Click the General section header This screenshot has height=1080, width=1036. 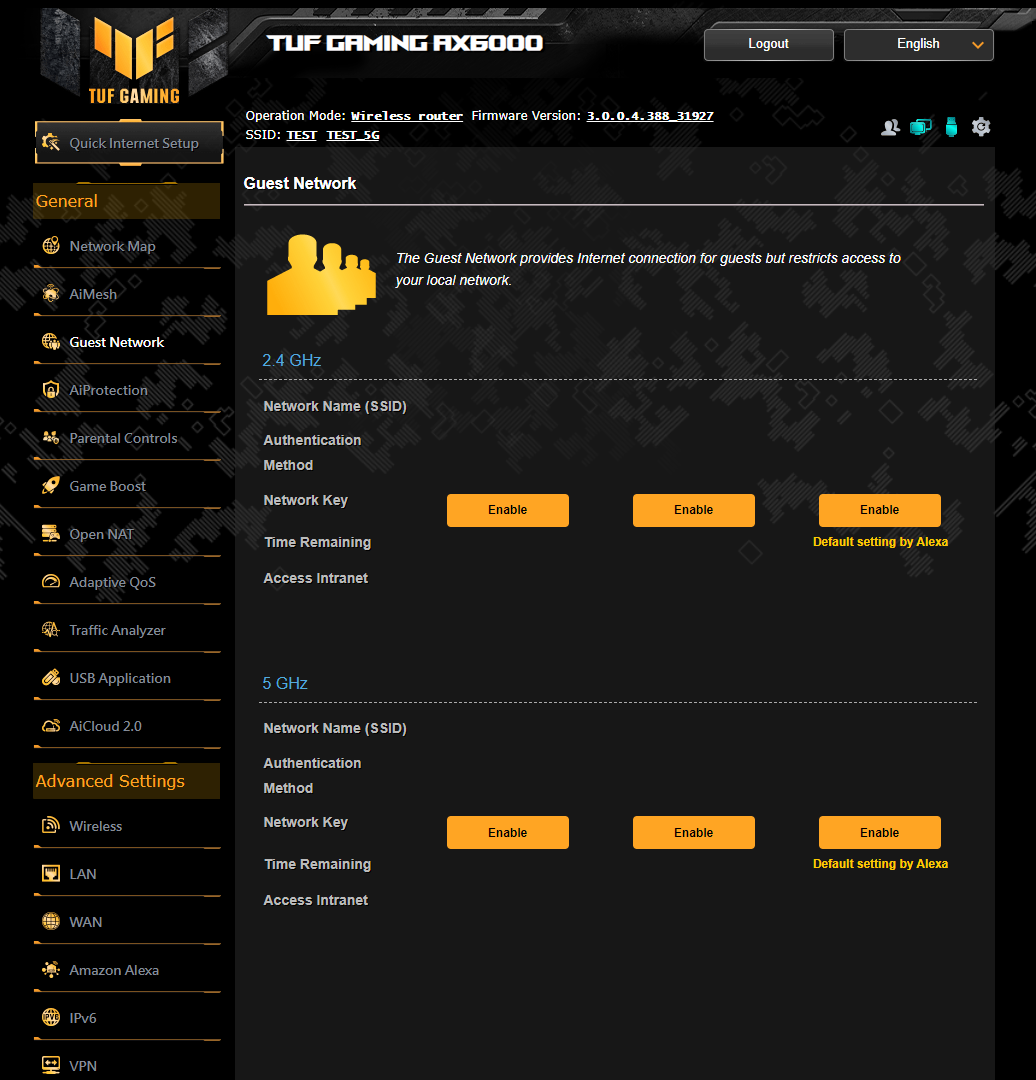coord(127,201)
